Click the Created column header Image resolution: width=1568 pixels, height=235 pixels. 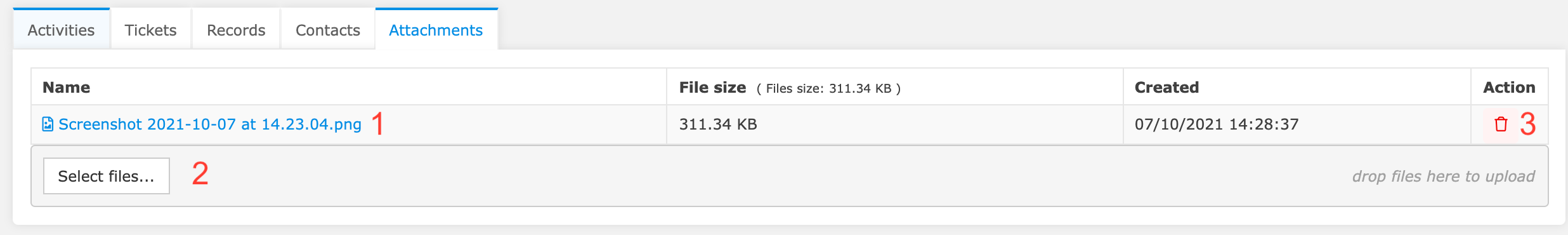(x=1166, y=87)
